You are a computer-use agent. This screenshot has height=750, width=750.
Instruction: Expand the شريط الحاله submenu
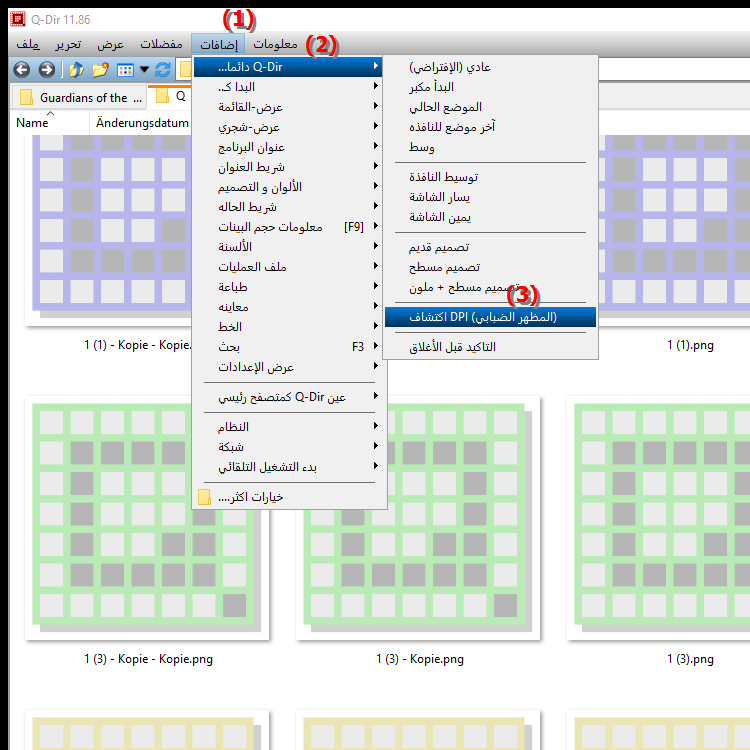(288, 207)
